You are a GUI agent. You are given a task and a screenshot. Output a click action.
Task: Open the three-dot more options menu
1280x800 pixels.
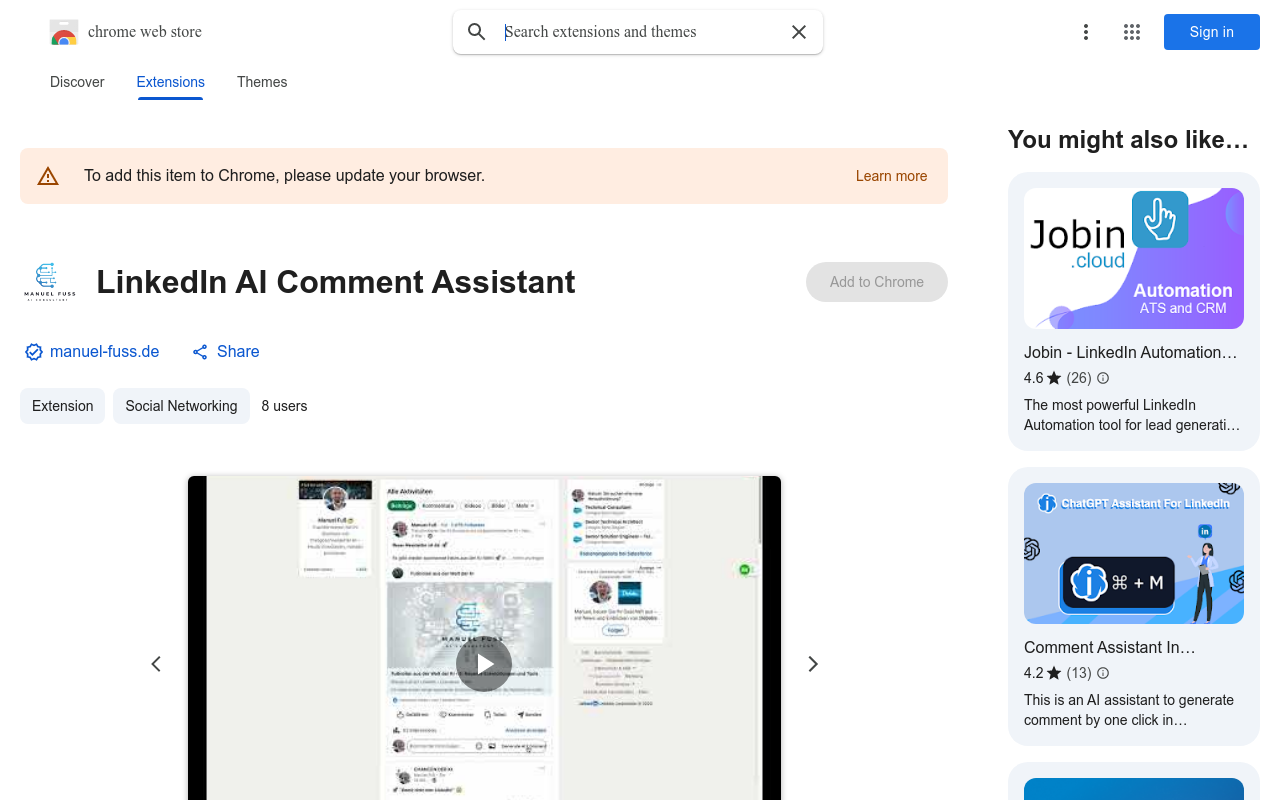1086,32
